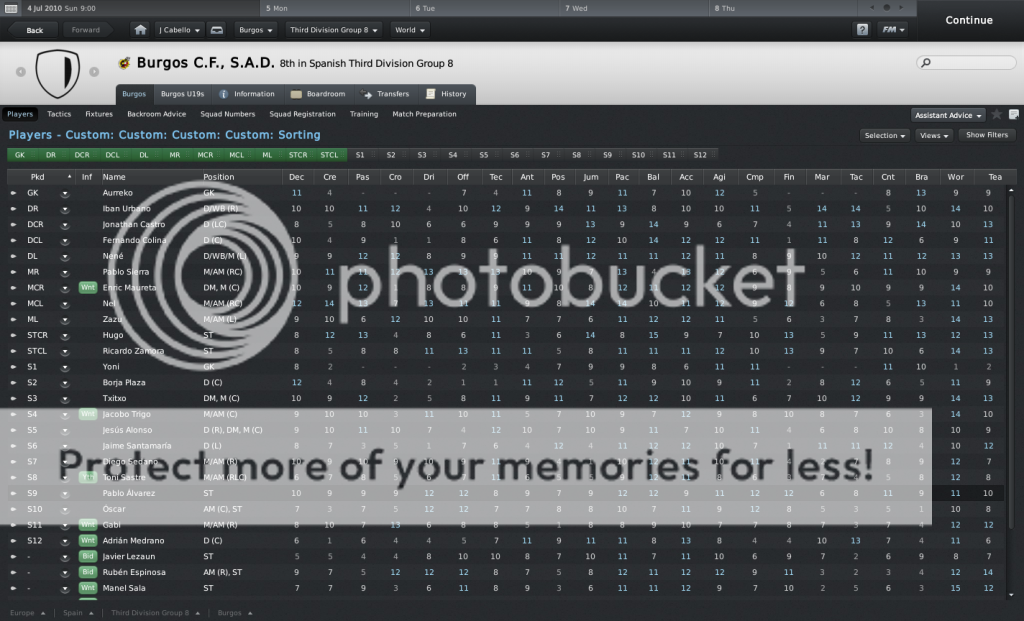Open the Tactics sub-tab
Image resolution: width=1024 pixels, height=621 pixels.
click(x=59, y=114)
